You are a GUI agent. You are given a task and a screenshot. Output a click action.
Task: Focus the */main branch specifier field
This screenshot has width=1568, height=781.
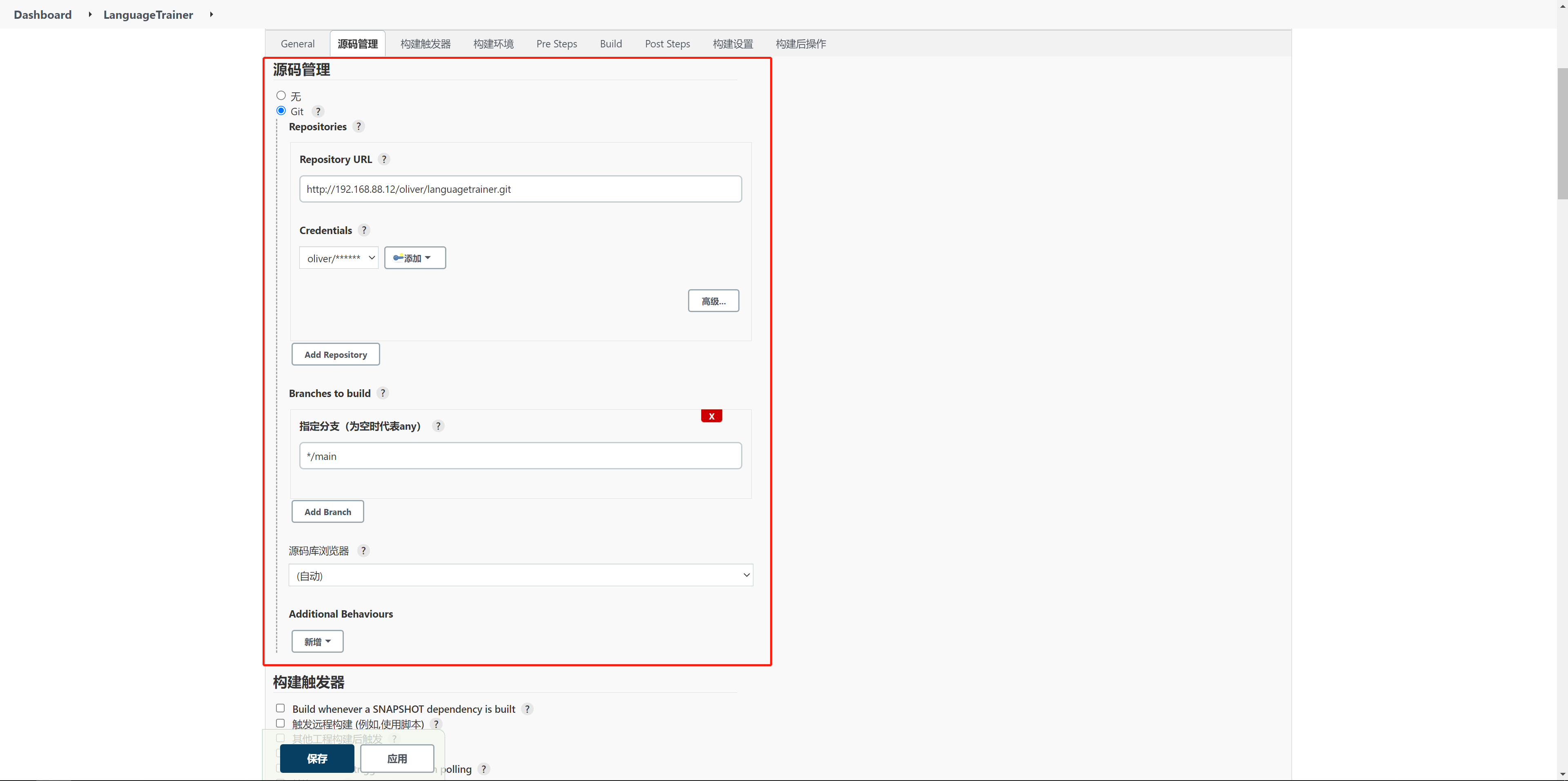point(521,456)
